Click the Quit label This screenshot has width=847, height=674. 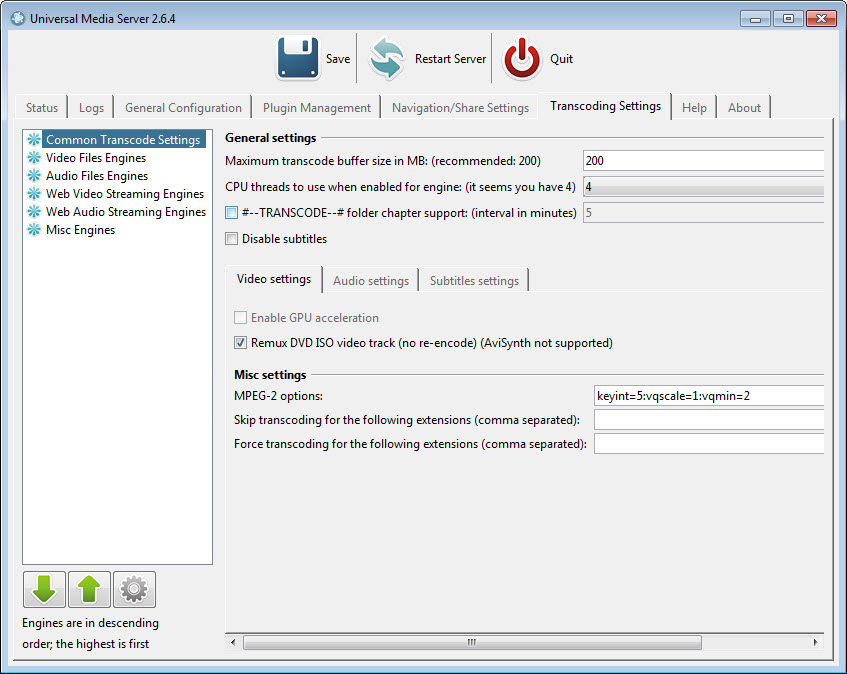[x=561, y=58]
